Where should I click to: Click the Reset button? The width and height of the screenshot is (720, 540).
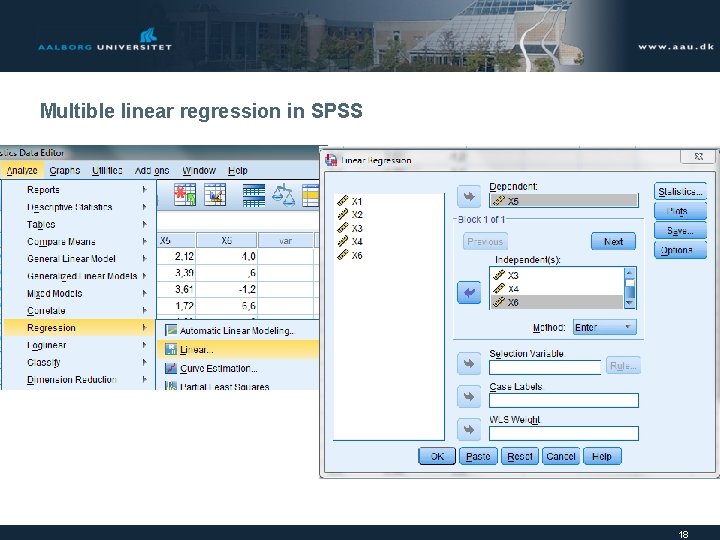(x=520, y=456)
